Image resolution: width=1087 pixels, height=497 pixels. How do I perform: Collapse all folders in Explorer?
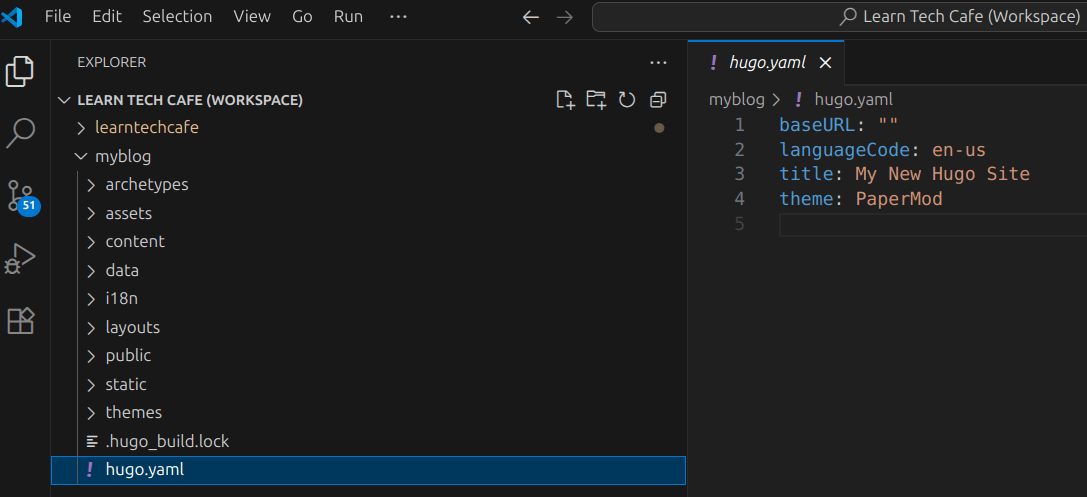(658, 101)
